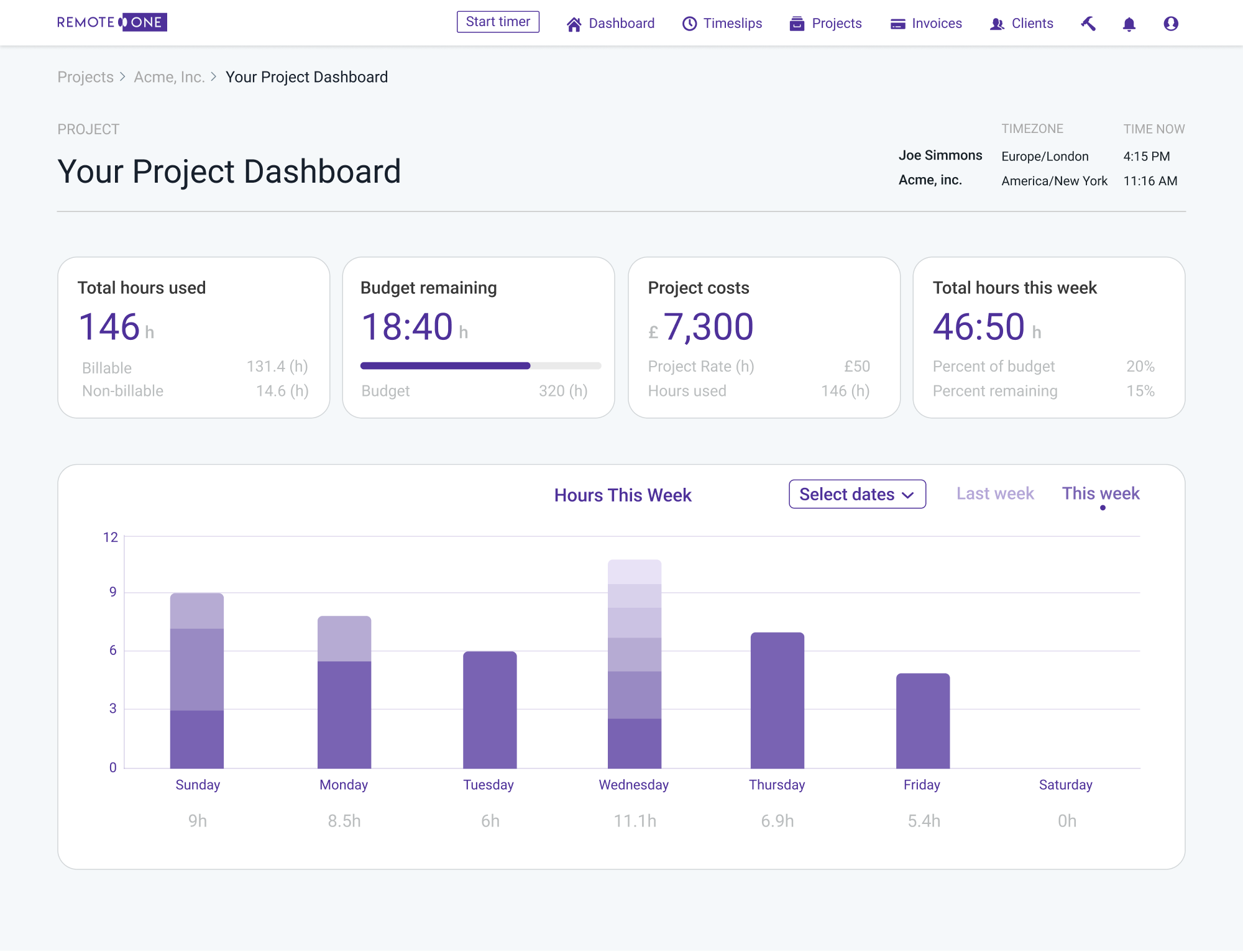Click the 8.5h Monday total
The width and height of the screenshot is (1243, 952).
[344, 821]
